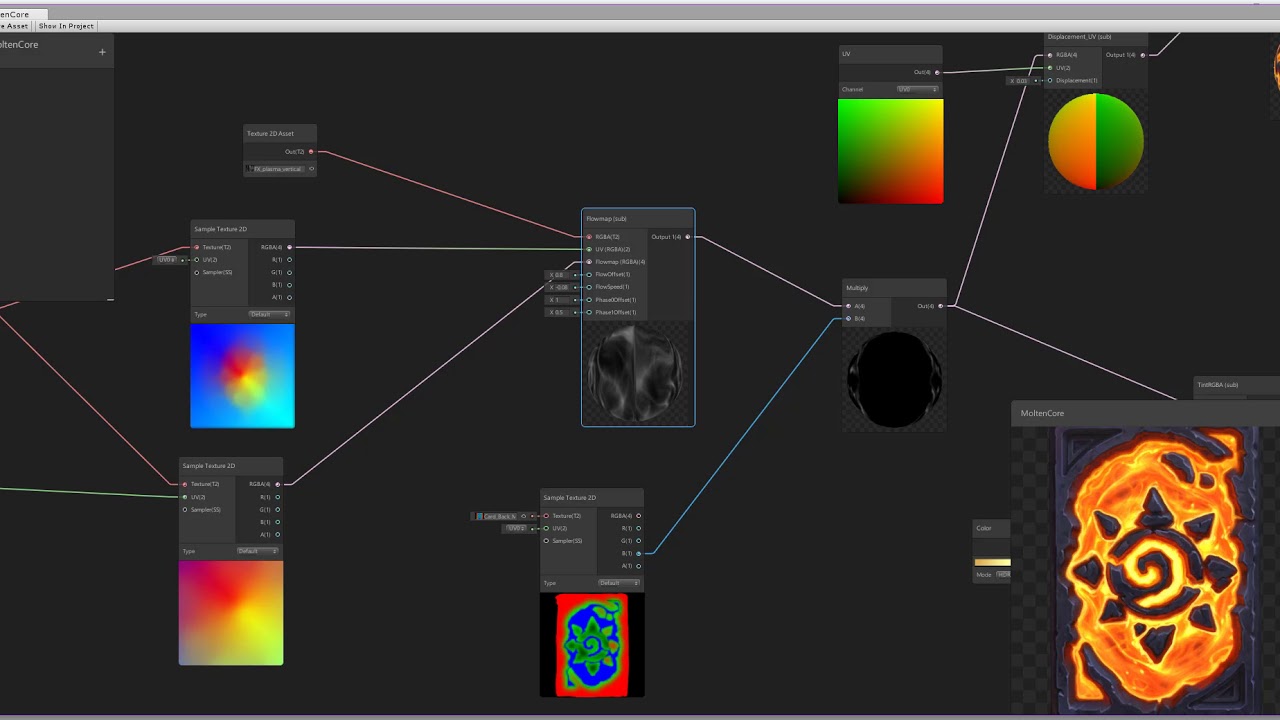Select the Displacement_UV (sub) node title

1079,37
